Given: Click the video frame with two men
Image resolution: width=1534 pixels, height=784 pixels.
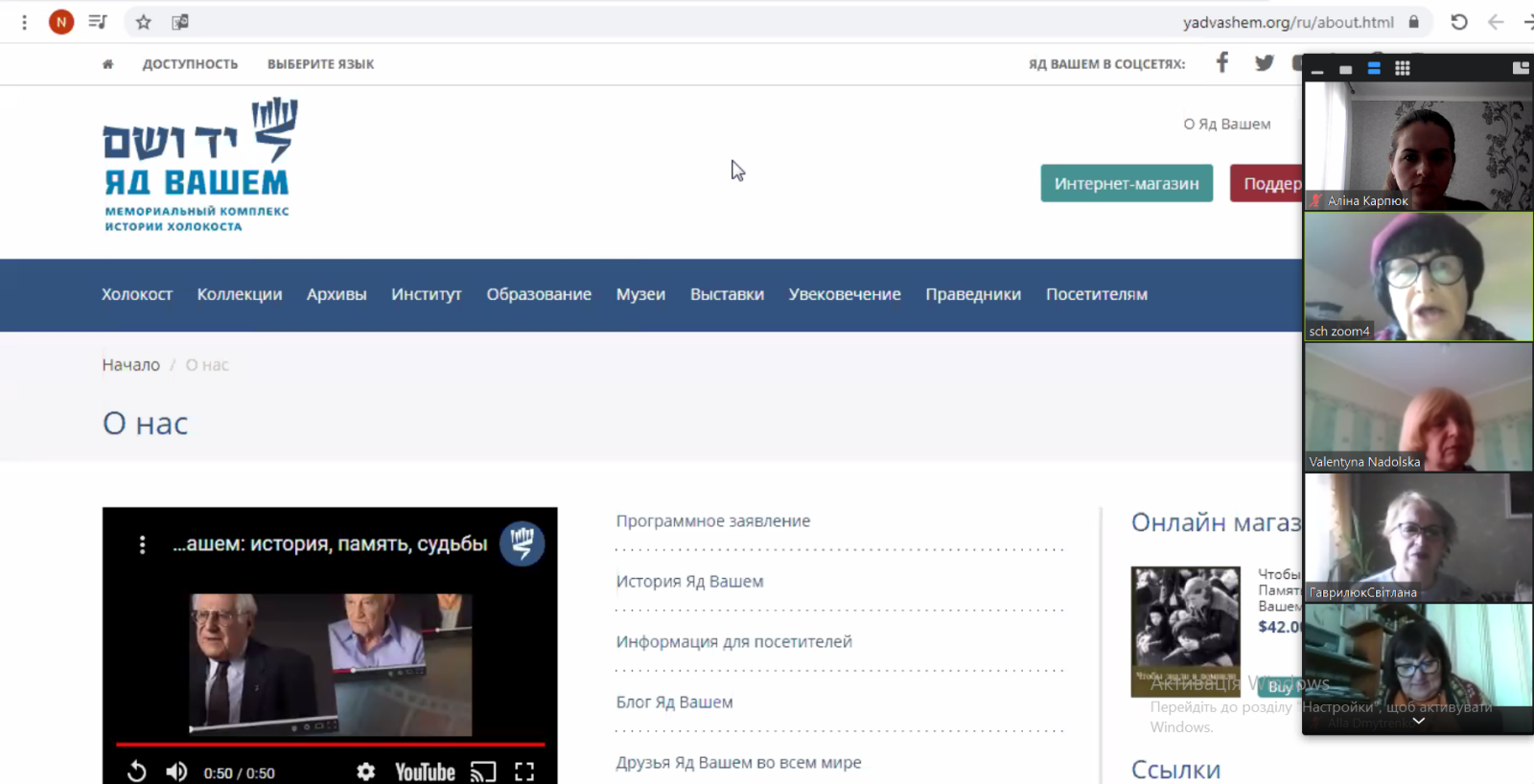Looking at the screenshot, I should pos(330,664).
